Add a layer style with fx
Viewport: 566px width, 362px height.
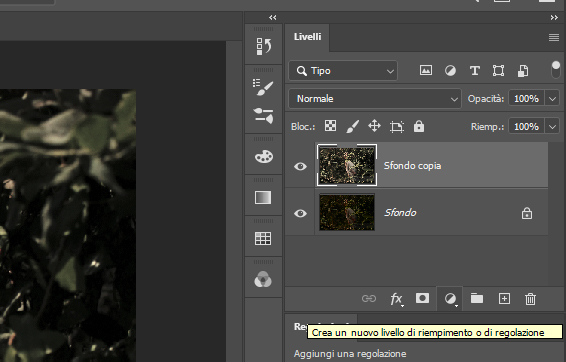tap(396, 299)
